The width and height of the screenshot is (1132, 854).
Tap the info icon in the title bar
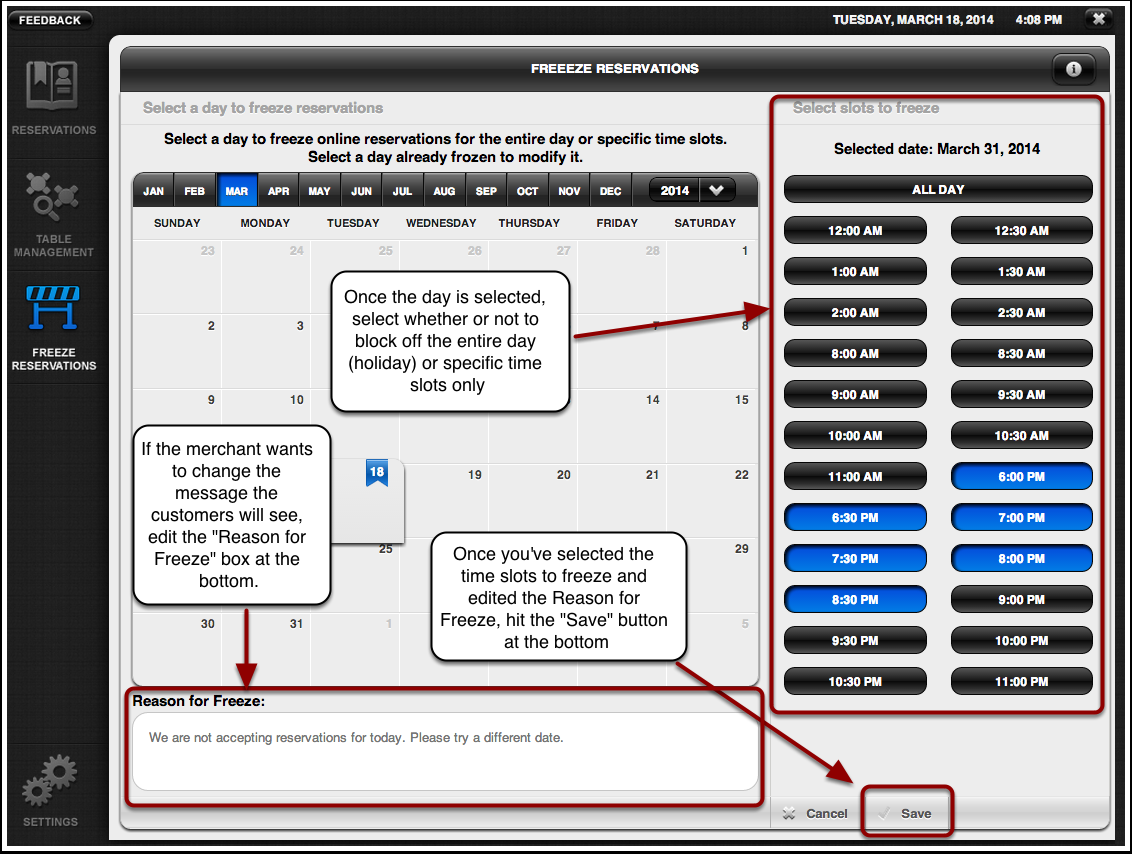click(x=1073, y=69)
